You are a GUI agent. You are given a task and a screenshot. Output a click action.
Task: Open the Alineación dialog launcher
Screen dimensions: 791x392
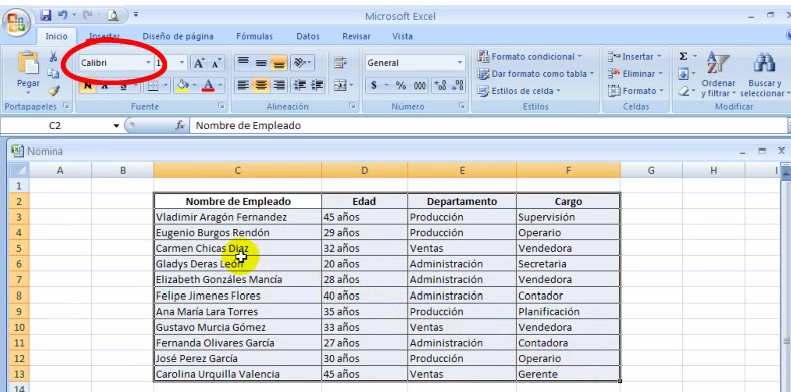point(353,106)
